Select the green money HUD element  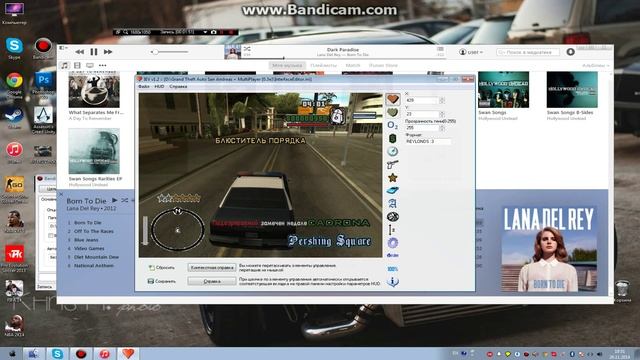click(x=393, y=138)
